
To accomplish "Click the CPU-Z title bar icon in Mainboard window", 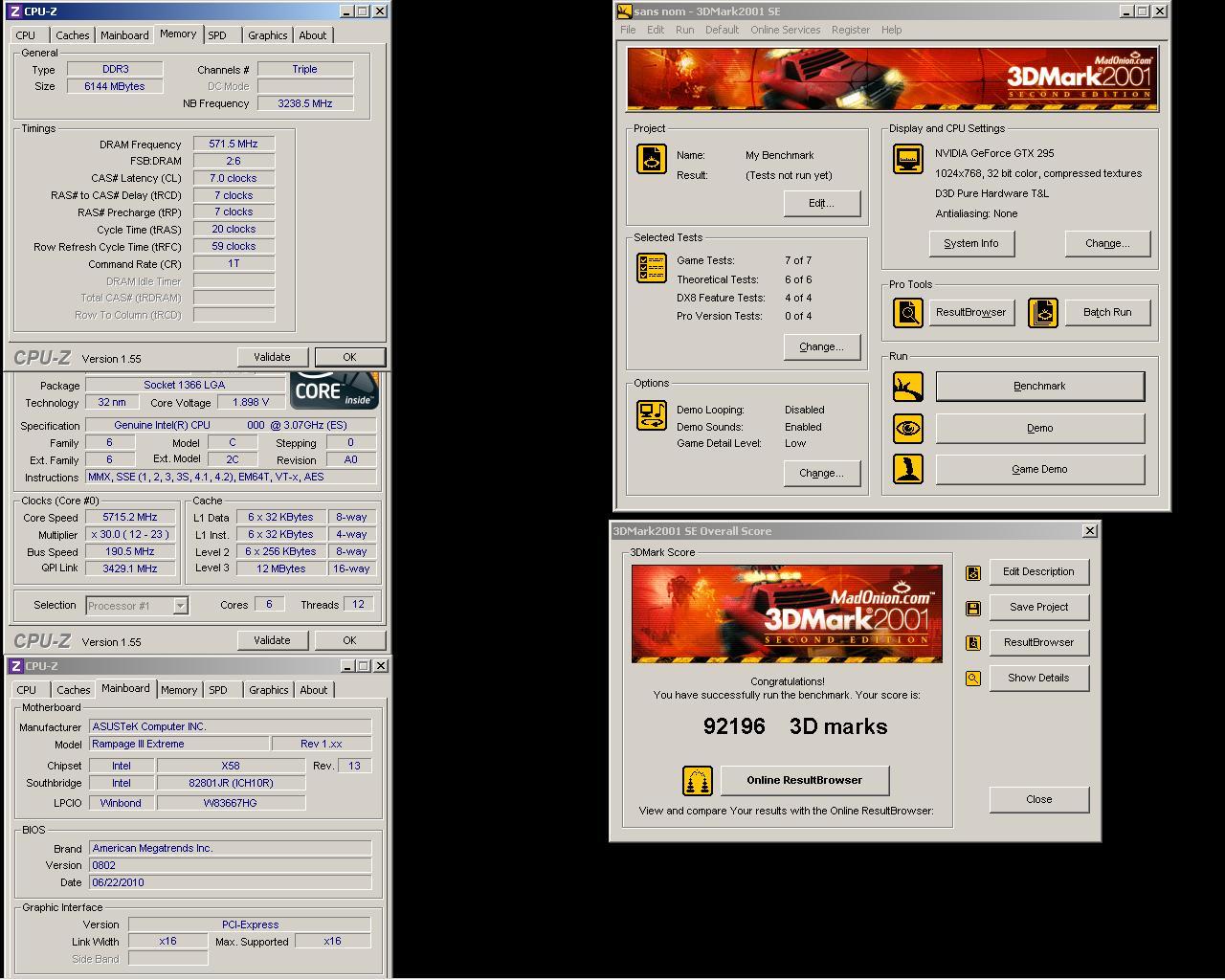I will 15,666.
